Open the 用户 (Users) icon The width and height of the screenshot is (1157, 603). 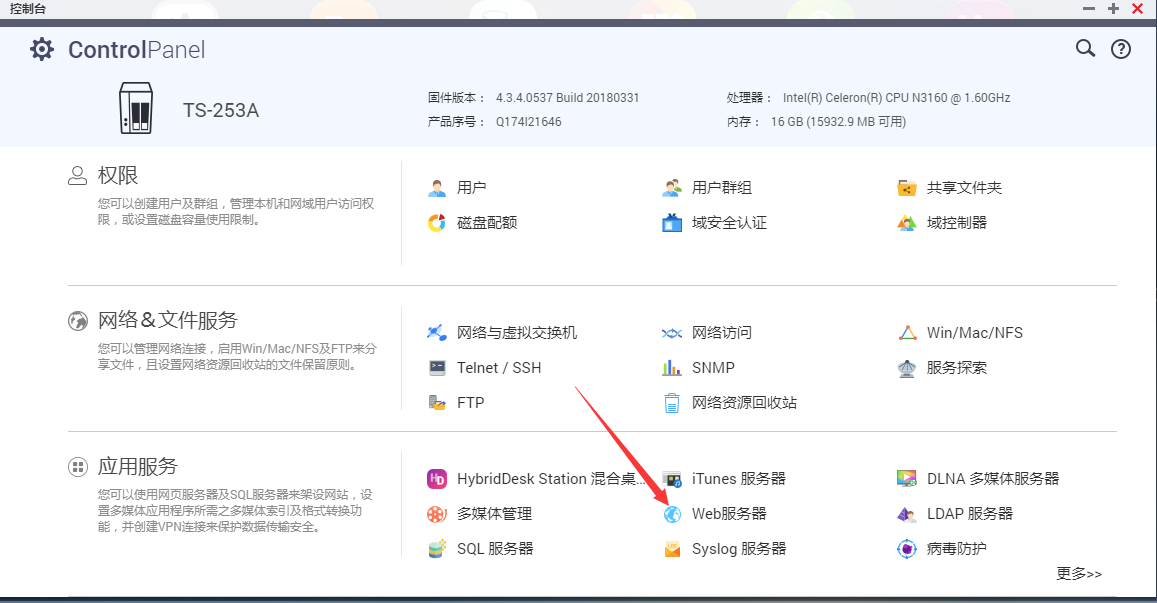point(437,188)
